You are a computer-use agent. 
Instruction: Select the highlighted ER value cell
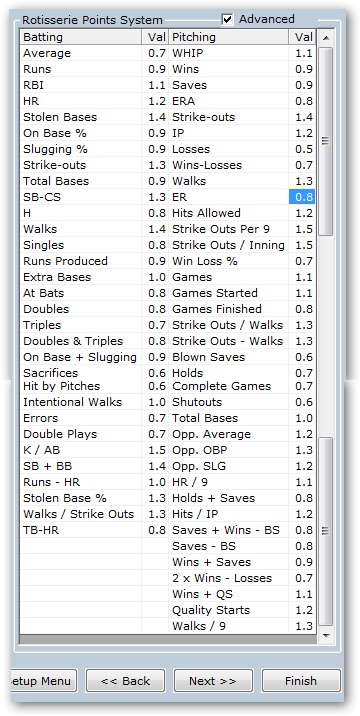click(302, 197)
